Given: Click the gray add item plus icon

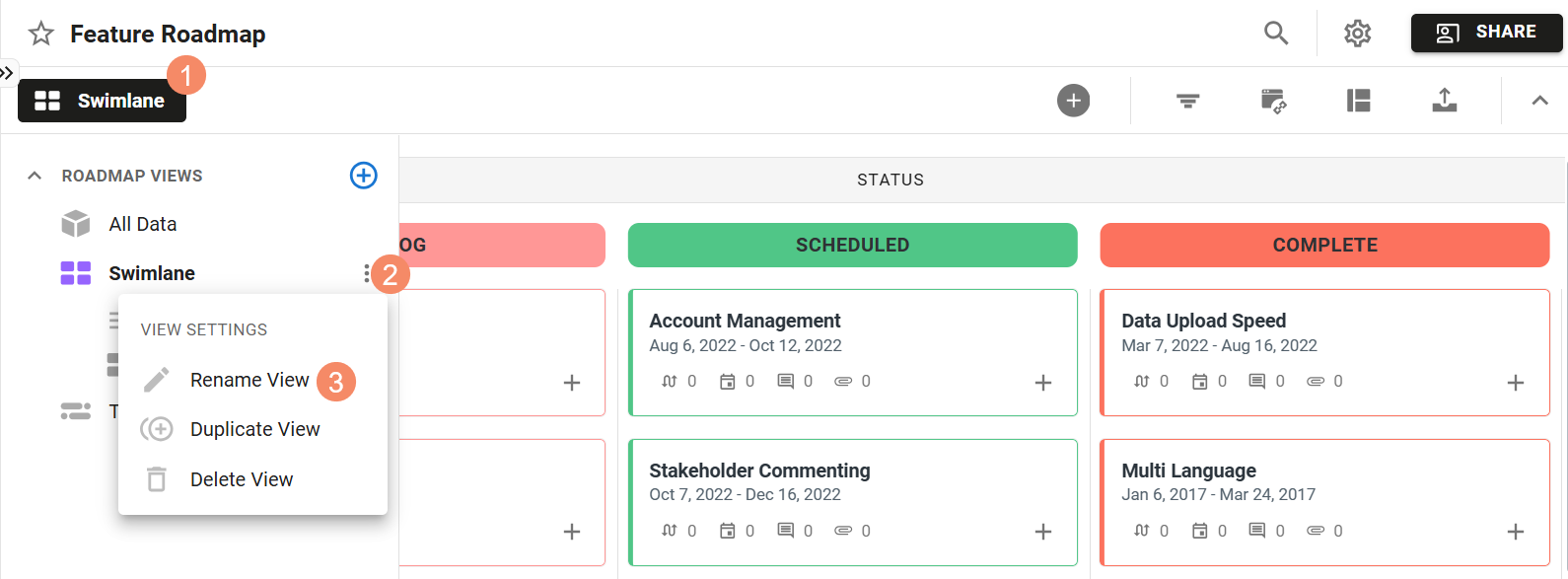Looking at the screenshot, I should point(1073,101).
